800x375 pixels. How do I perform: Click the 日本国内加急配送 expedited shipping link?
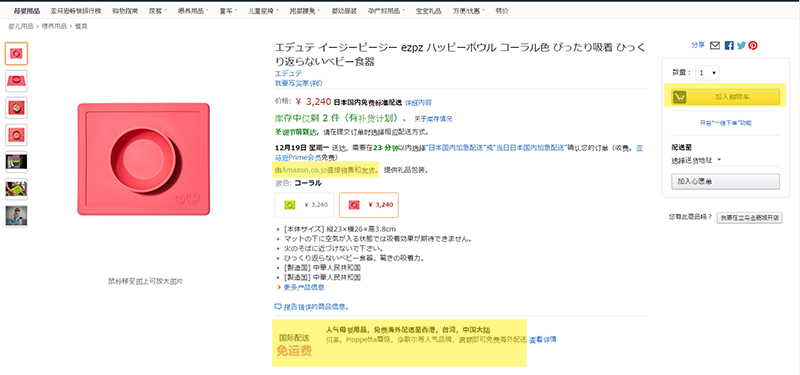pos(457,148)
